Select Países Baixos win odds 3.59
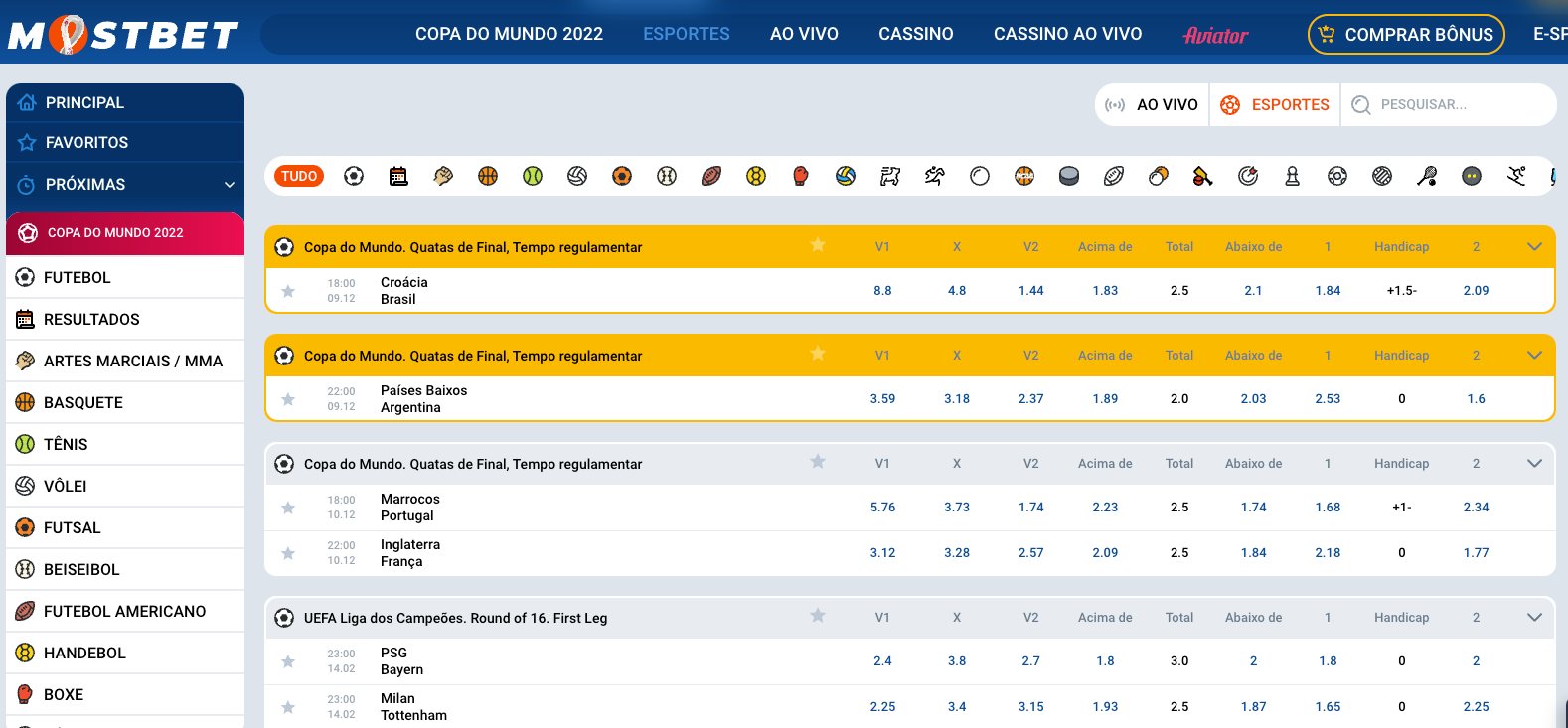Viewport: 1568px width, 728px height. click(882, 399)
